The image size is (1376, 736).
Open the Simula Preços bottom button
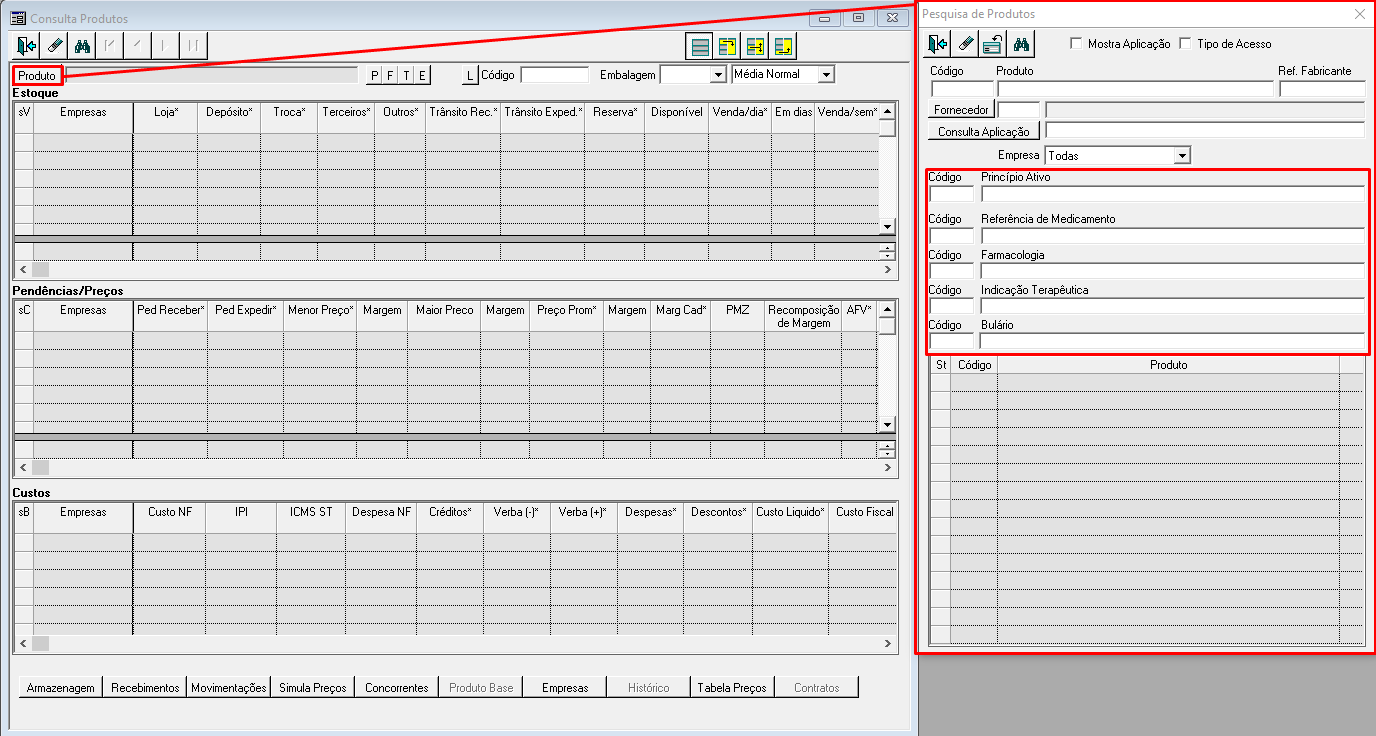313,687
